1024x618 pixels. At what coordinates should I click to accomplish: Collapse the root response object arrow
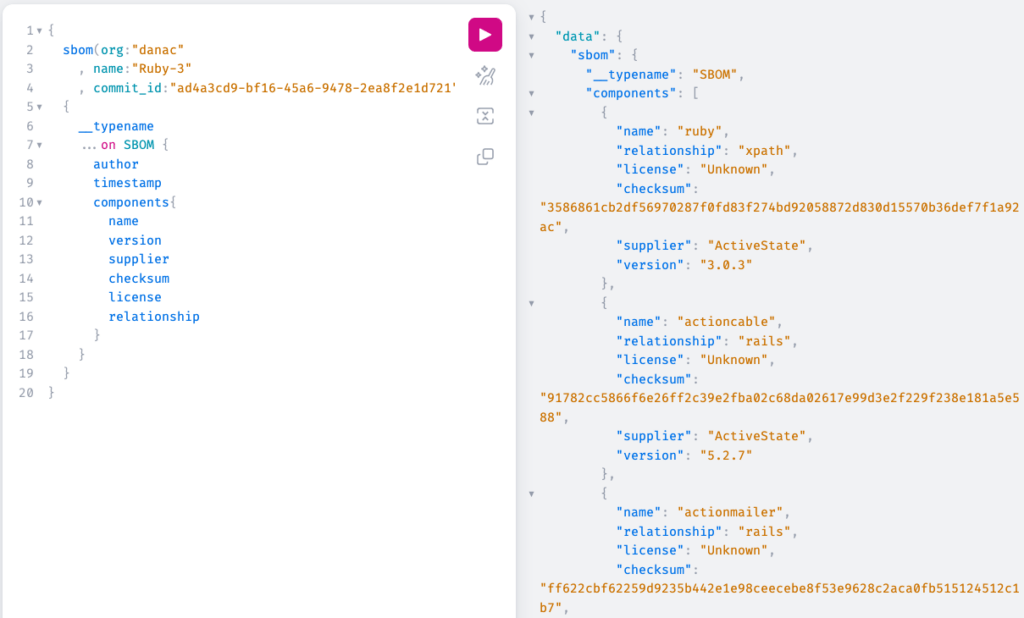tap(531, 17)
